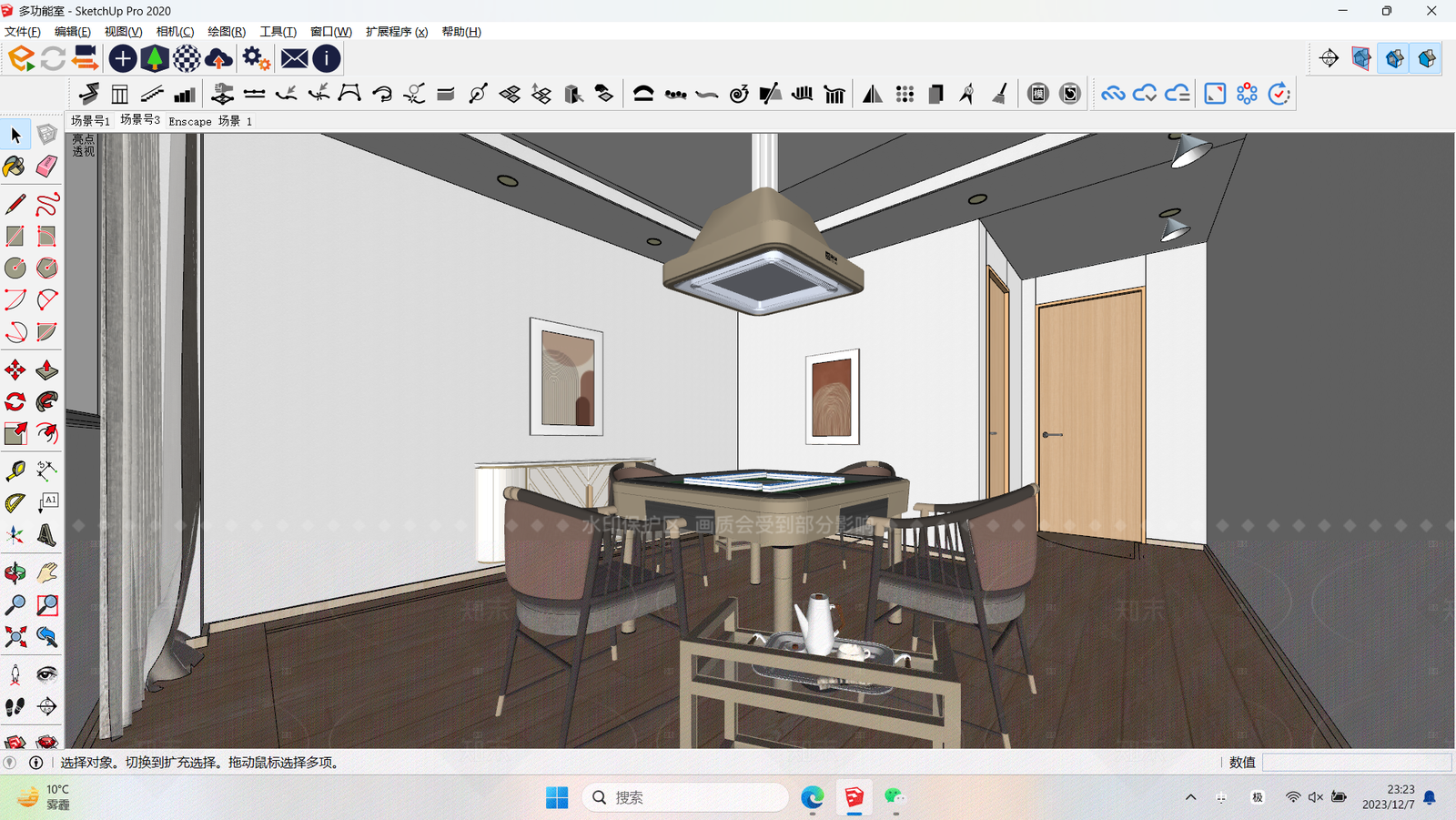This screenshot has width=1456, height=820.
Task: Open the Enscape feedback envelope icon
Action: click(294, 58)
